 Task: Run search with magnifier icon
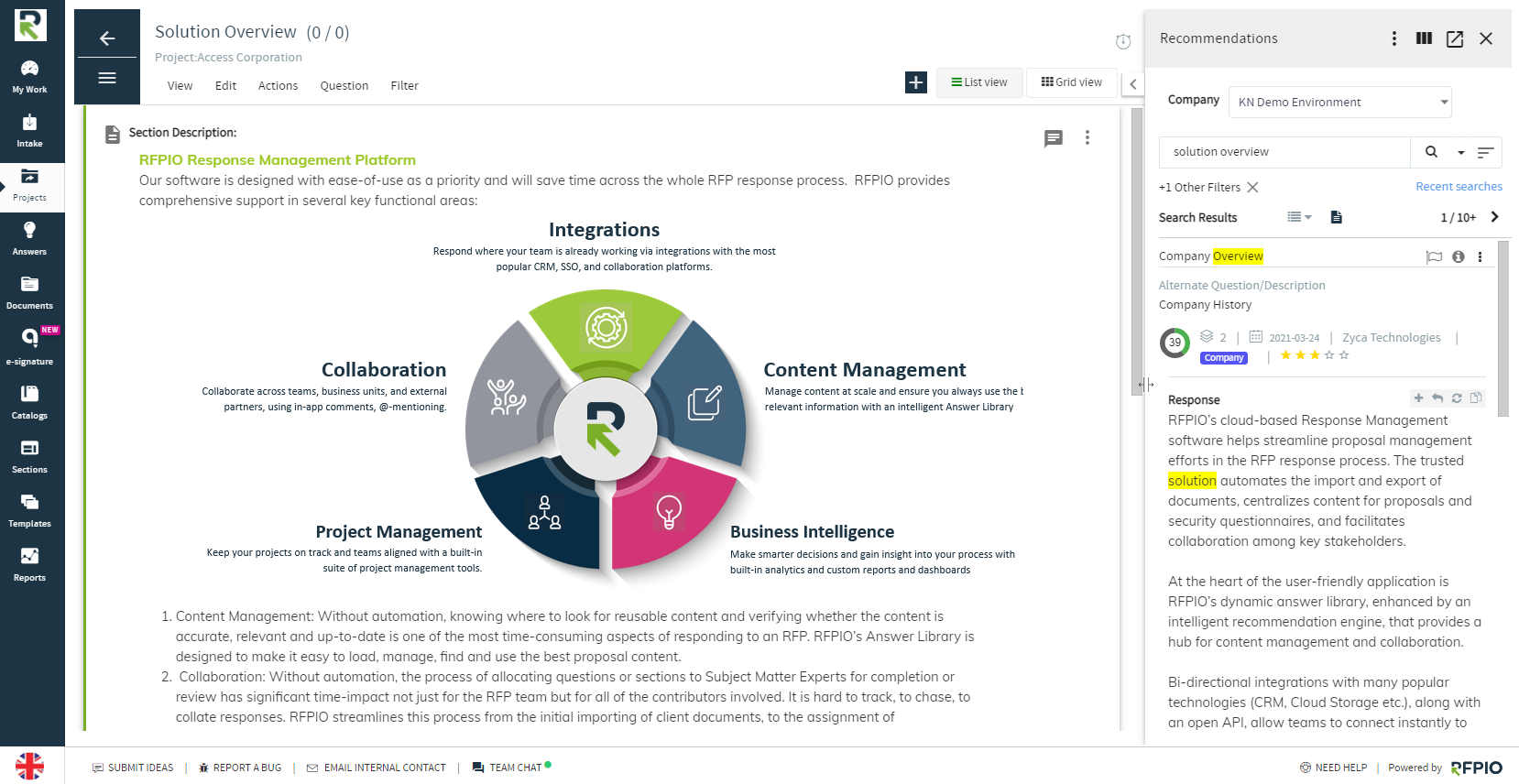tap(1431, 152)
